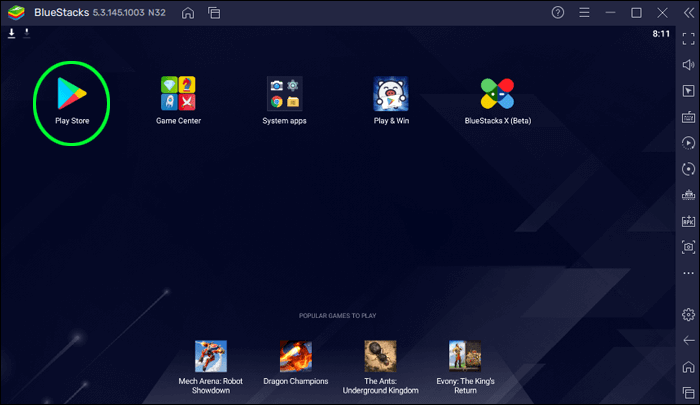Screen dimensions: 700x405
Task: Expand more sidebar options (three dots)
Action: (x=688, y=272)
